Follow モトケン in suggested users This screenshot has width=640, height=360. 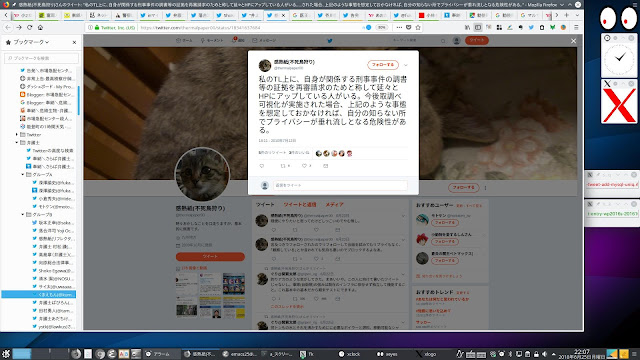[445, 223]
